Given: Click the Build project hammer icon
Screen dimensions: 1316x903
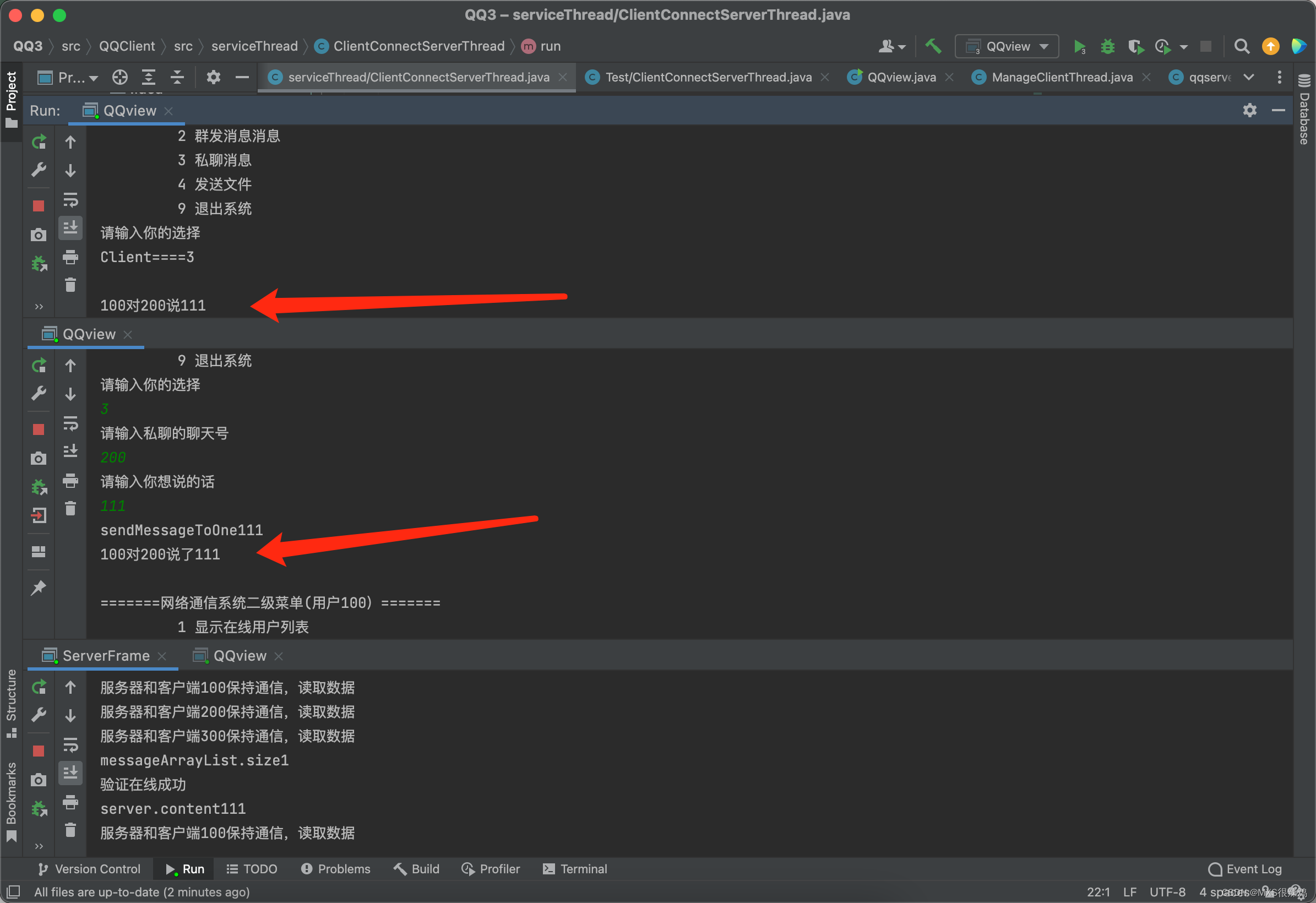Looking at the screenshot, I should coord(933,46).
